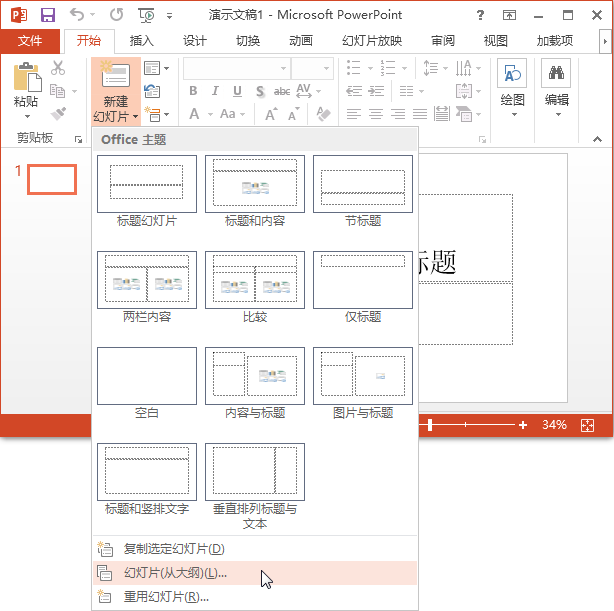Switch to the 动画 tab

click(301, 41)
